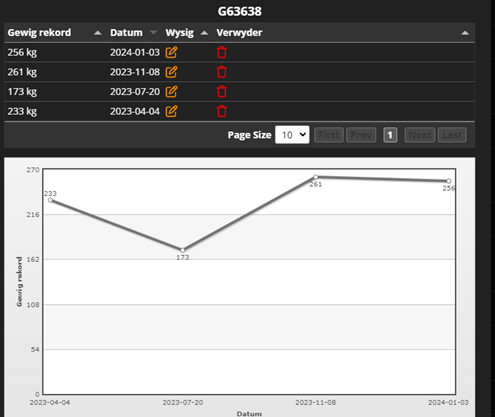Edit the 256 kg weight record

click(171, 52)
